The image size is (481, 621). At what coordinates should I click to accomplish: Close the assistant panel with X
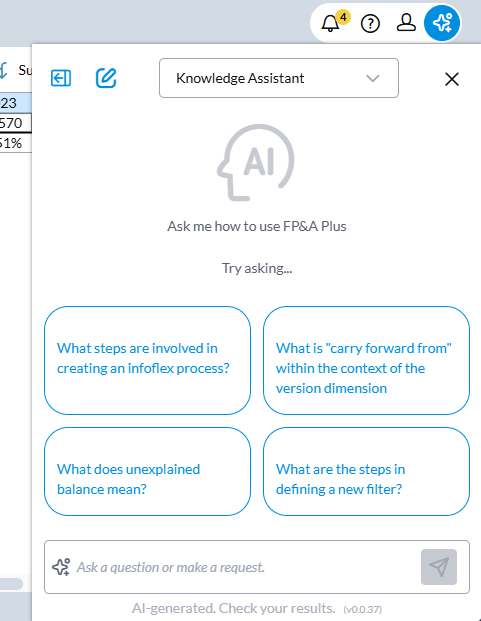(x=452, y=79)
